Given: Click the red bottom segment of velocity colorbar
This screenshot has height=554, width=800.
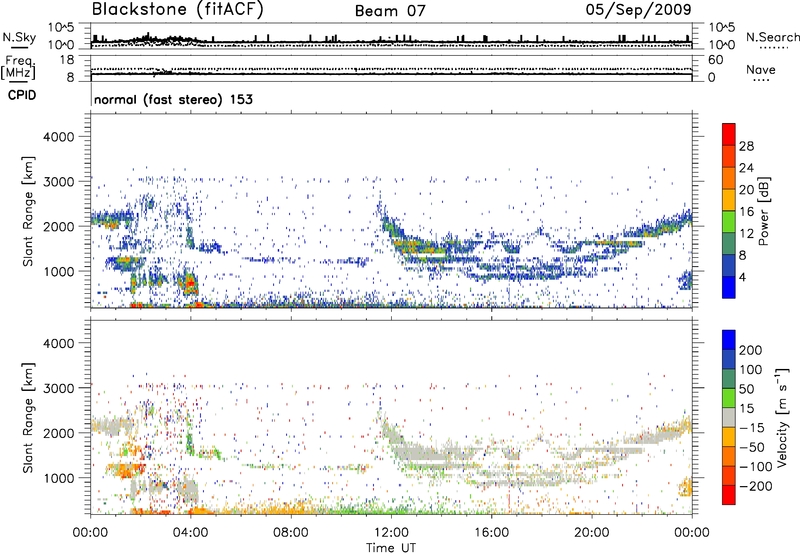Looking at the screenshot, I should pos(729,495).
